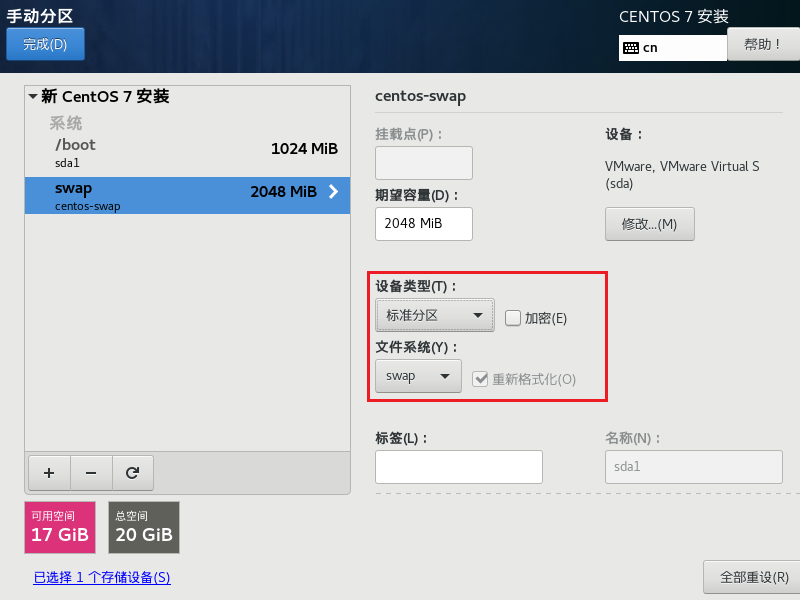Click the 名称(N) field showing sda1

pyautogui.click(x=694, y=467)
